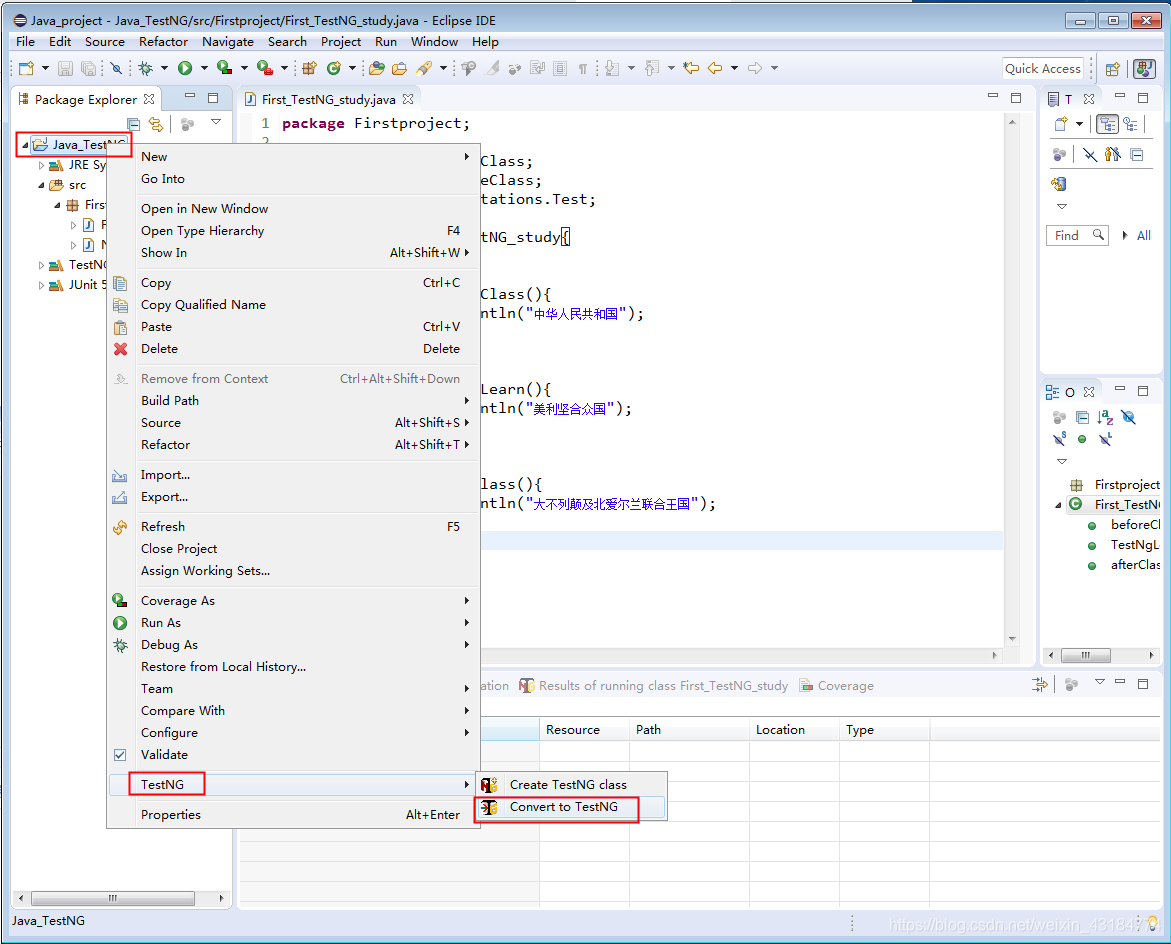Toggle Hide Fields in Outline view
The width and height of the screenshot is (1171, 944).
click(1128, 417)
